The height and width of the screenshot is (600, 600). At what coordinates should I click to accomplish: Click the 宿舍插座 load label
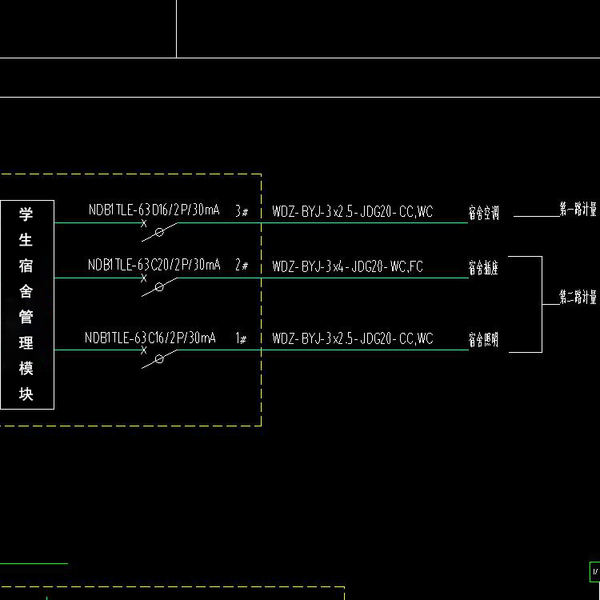point(484,267)
